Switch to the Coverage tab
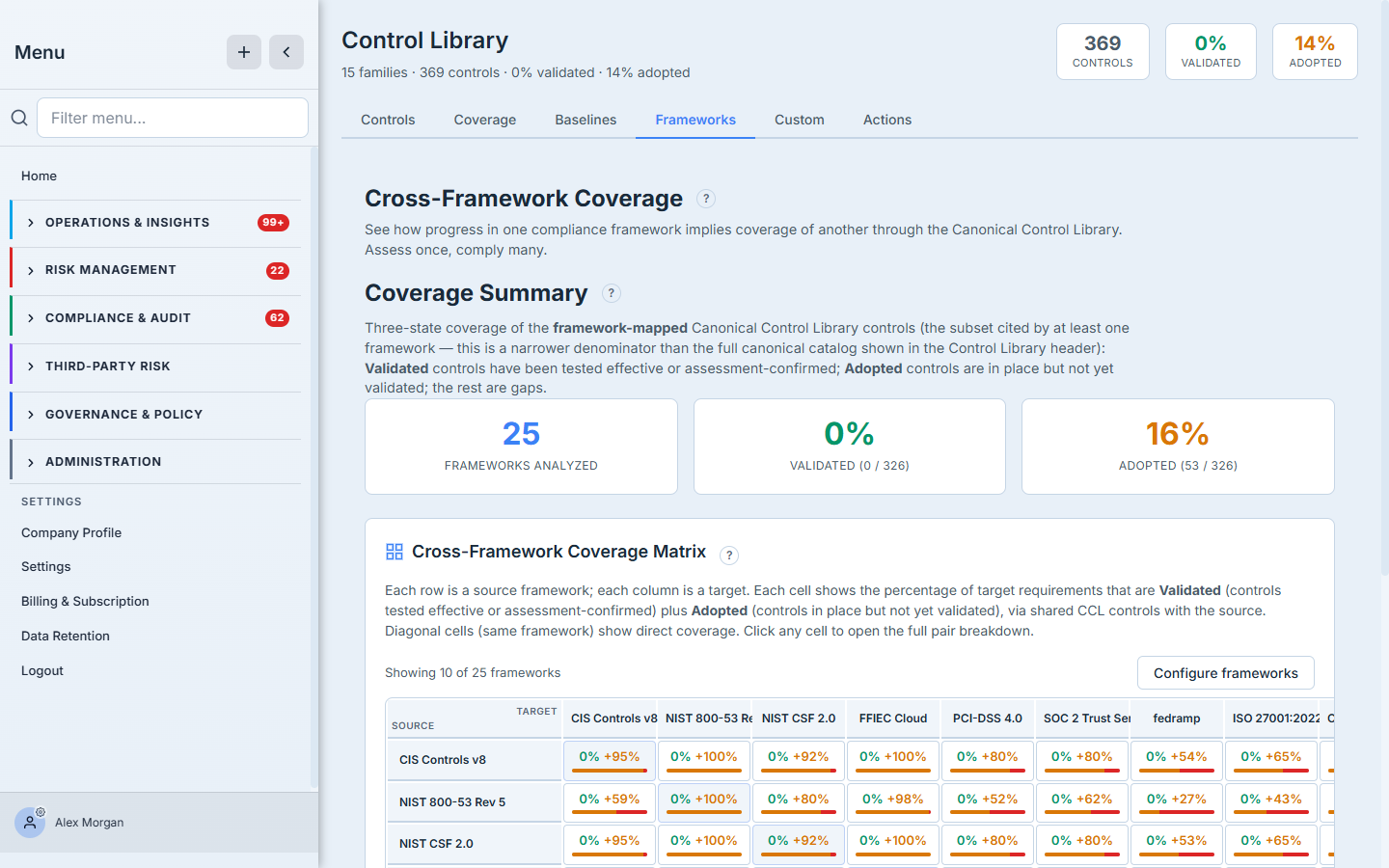 coord(485,120)
